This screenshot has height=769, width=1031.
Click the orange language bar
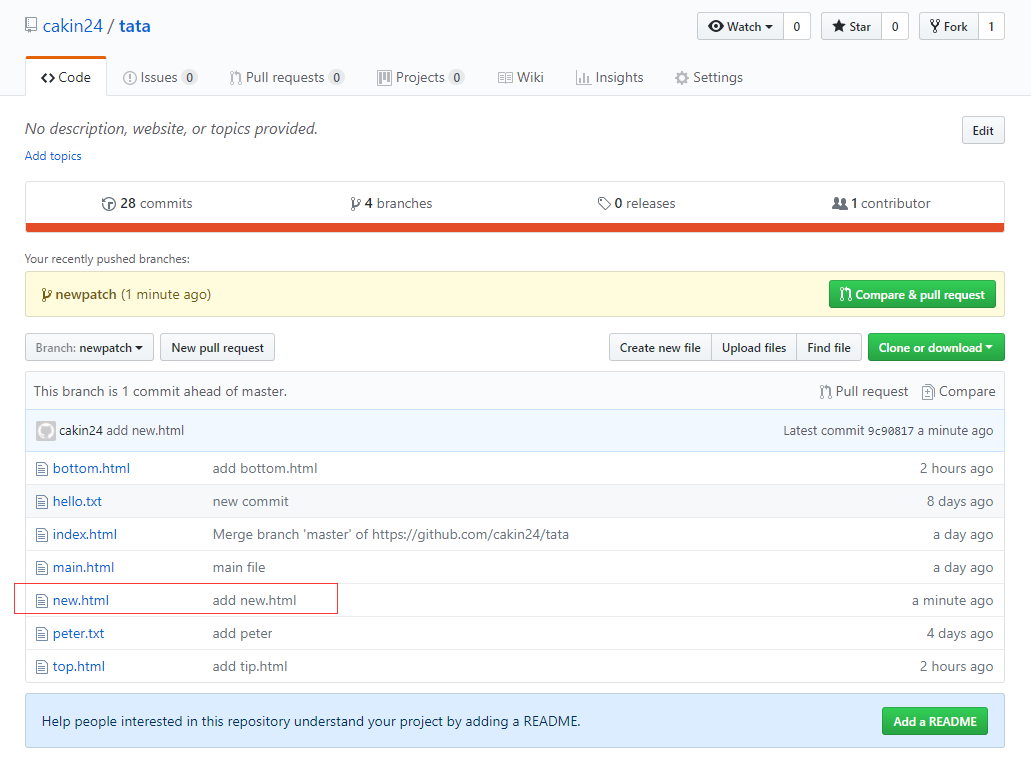515,227
